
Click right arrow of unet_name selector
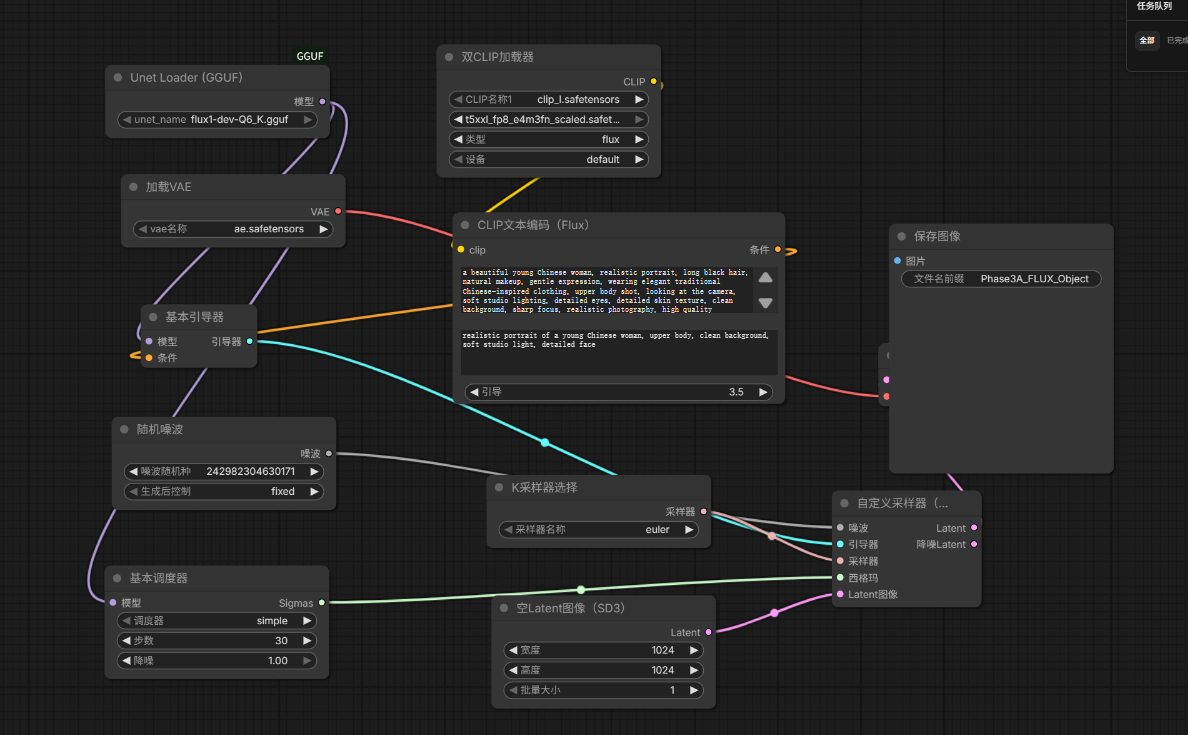pyautogui.click(x=308, y=120)
